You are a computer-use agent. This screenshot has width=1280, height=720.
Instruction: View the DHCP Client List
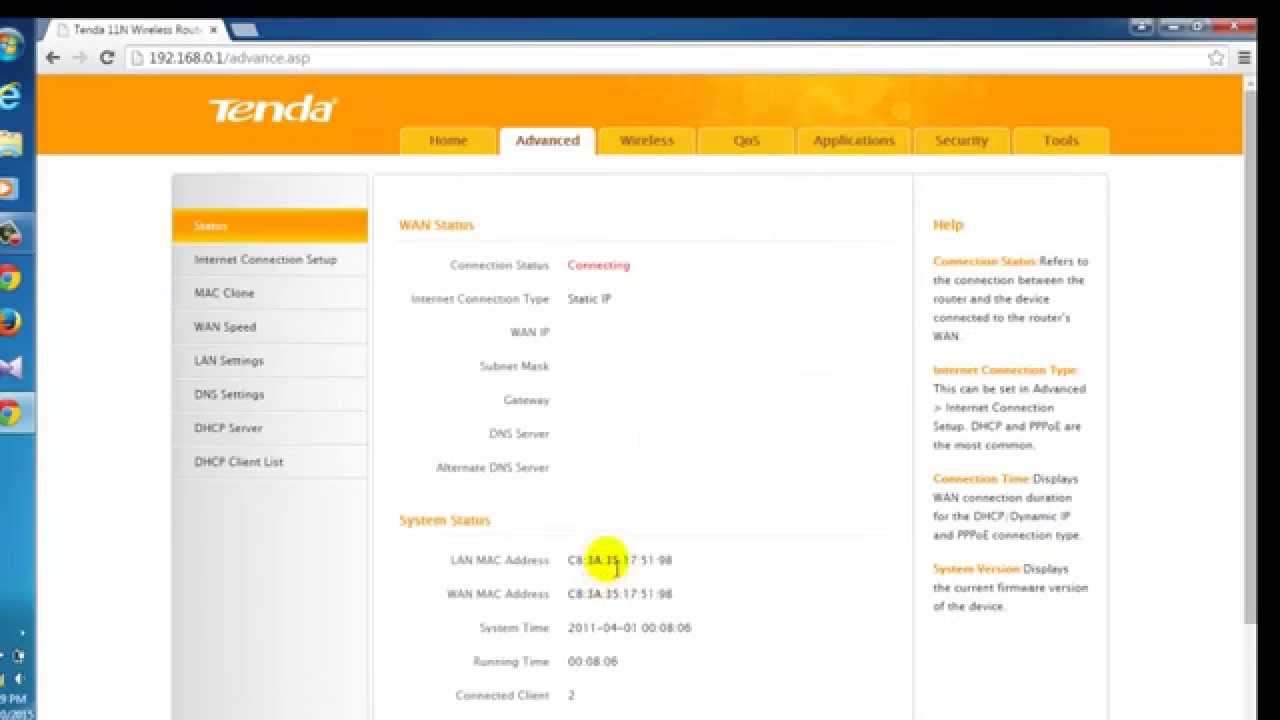pos(270,462)
